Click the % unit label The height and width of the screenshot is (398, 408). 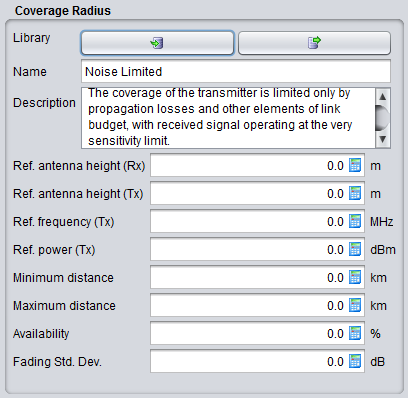[x=375, y=334]
